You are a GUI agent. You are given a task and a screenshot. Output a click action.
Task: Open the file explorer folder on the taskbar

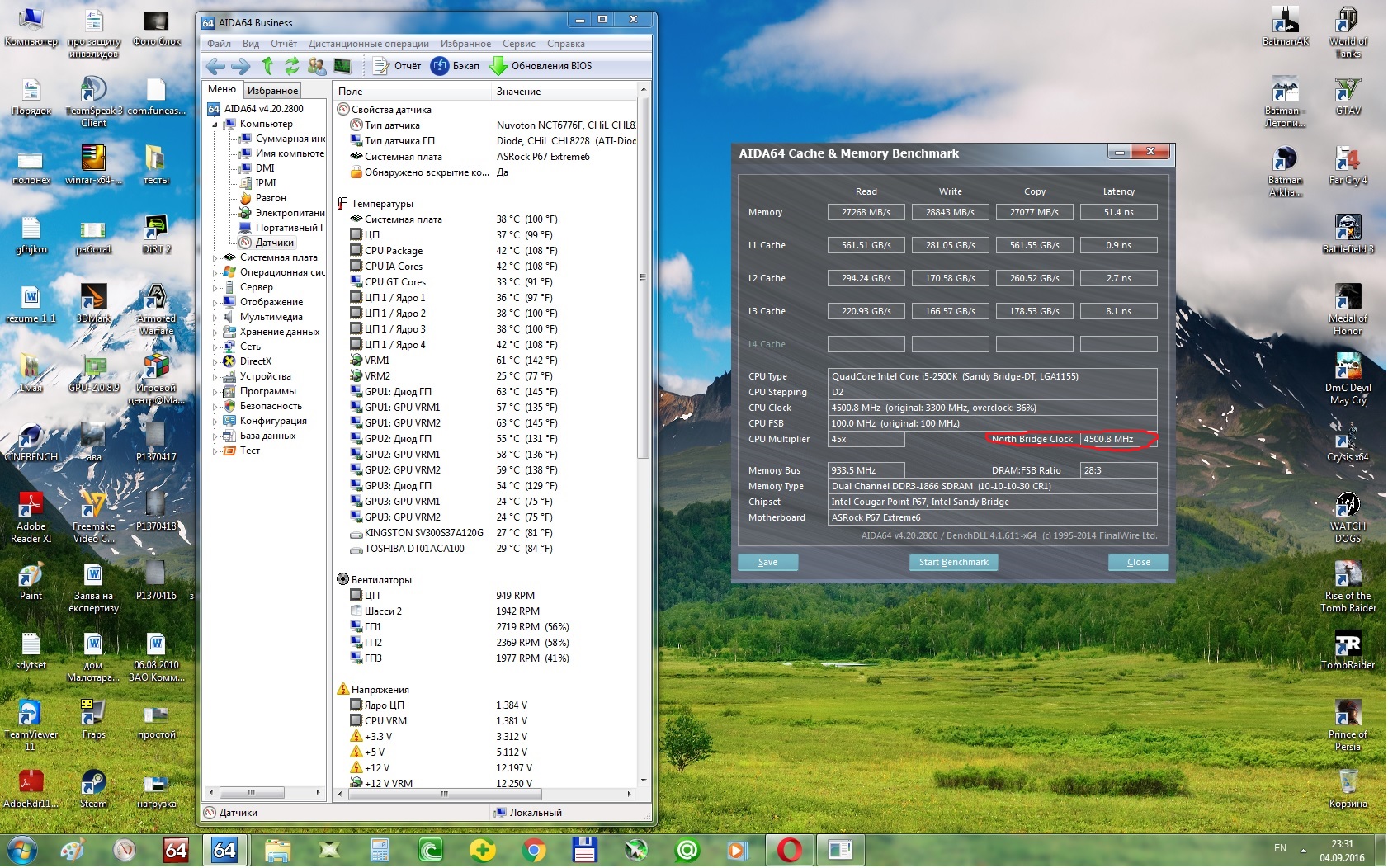277,850
